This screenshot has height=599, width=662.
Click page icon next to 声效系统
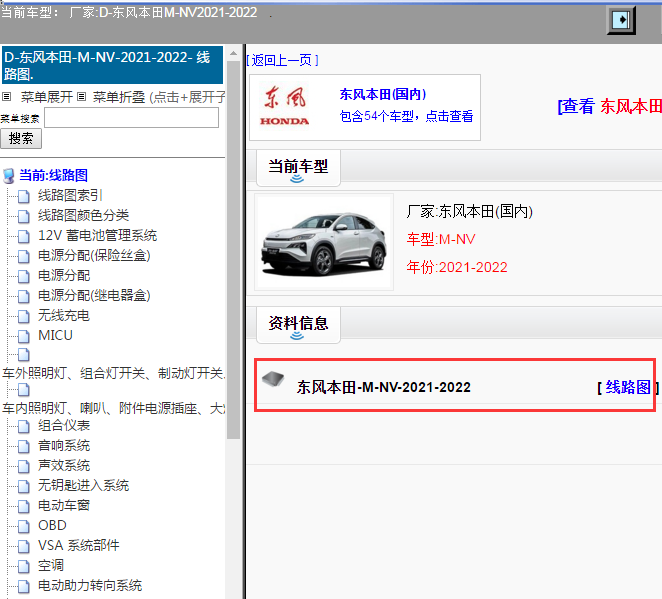tap(24, 466)
